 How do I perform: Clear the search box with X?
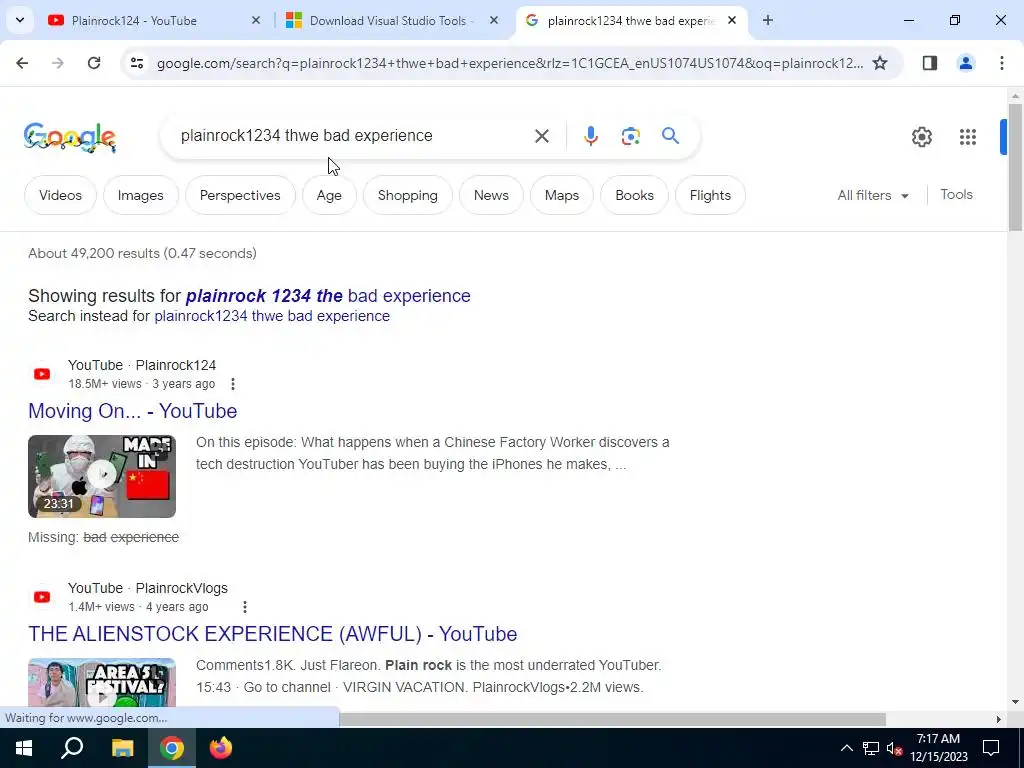541,136
